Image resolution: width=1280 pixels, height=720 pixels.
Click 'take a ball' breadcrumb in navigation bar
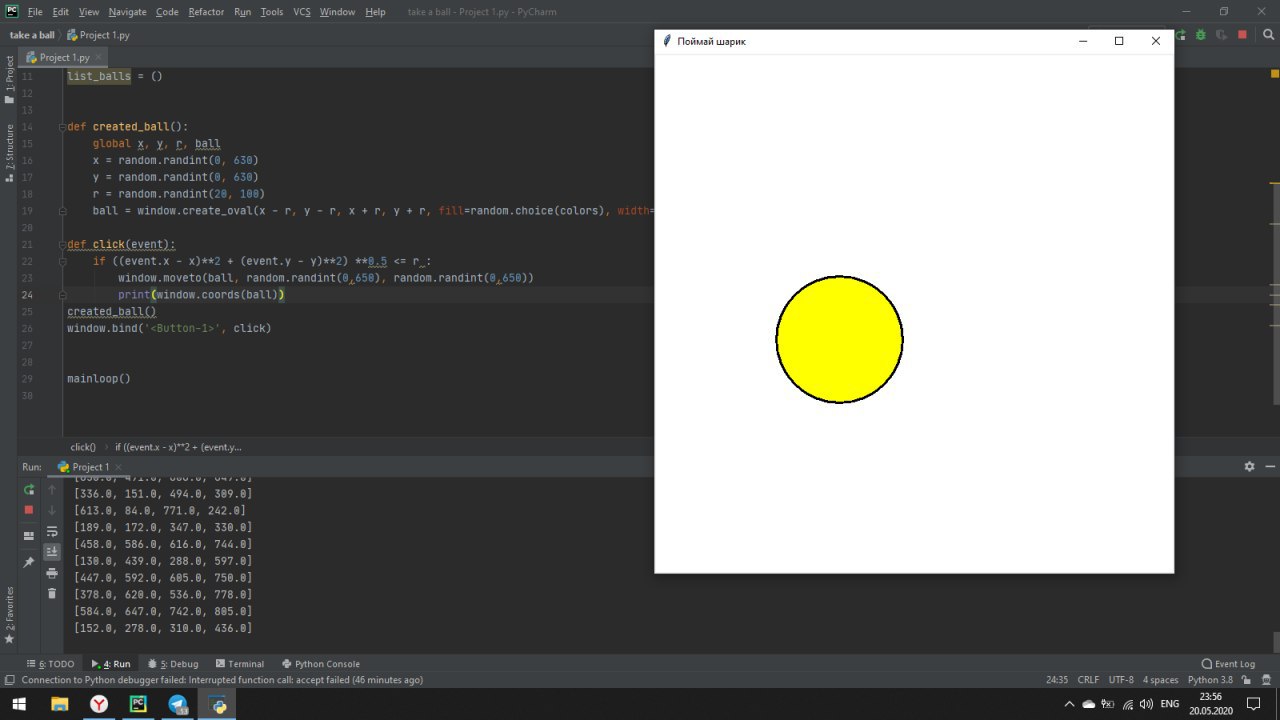point(32,35)
